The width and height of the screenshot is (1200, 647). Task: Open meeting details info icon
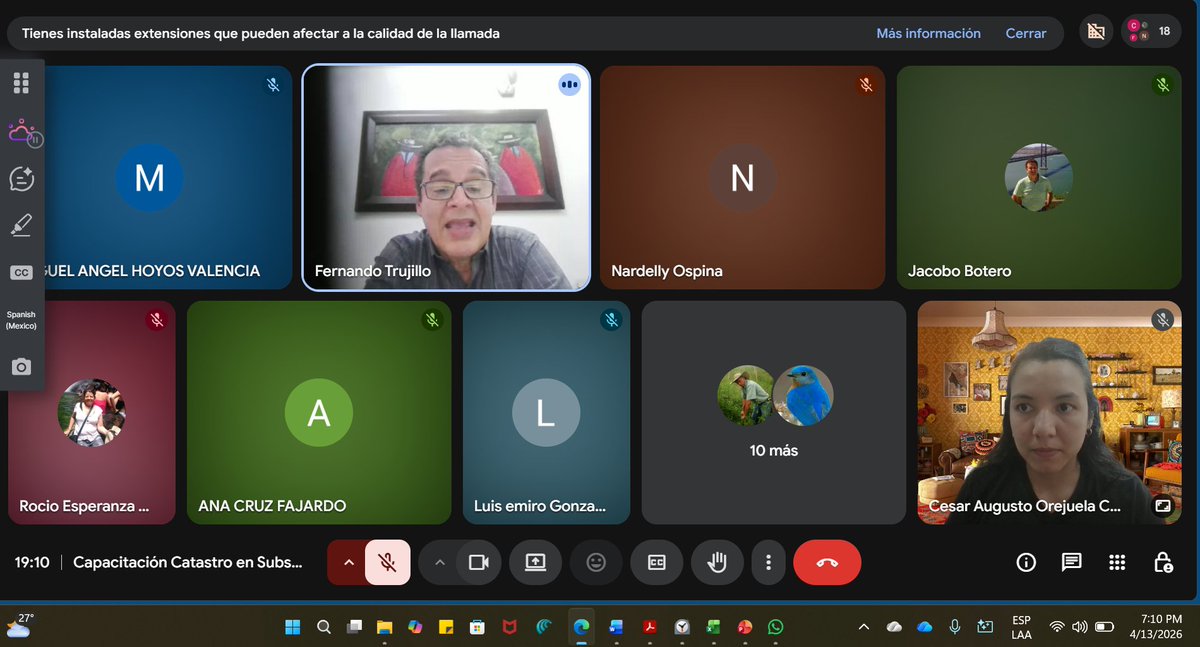tap(1026, 562)
